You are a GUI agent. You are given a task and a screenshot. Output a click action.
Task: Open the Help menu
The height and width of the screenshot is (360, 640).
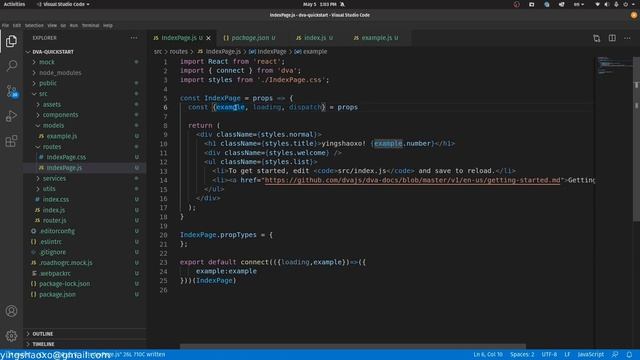click(108, 25)
